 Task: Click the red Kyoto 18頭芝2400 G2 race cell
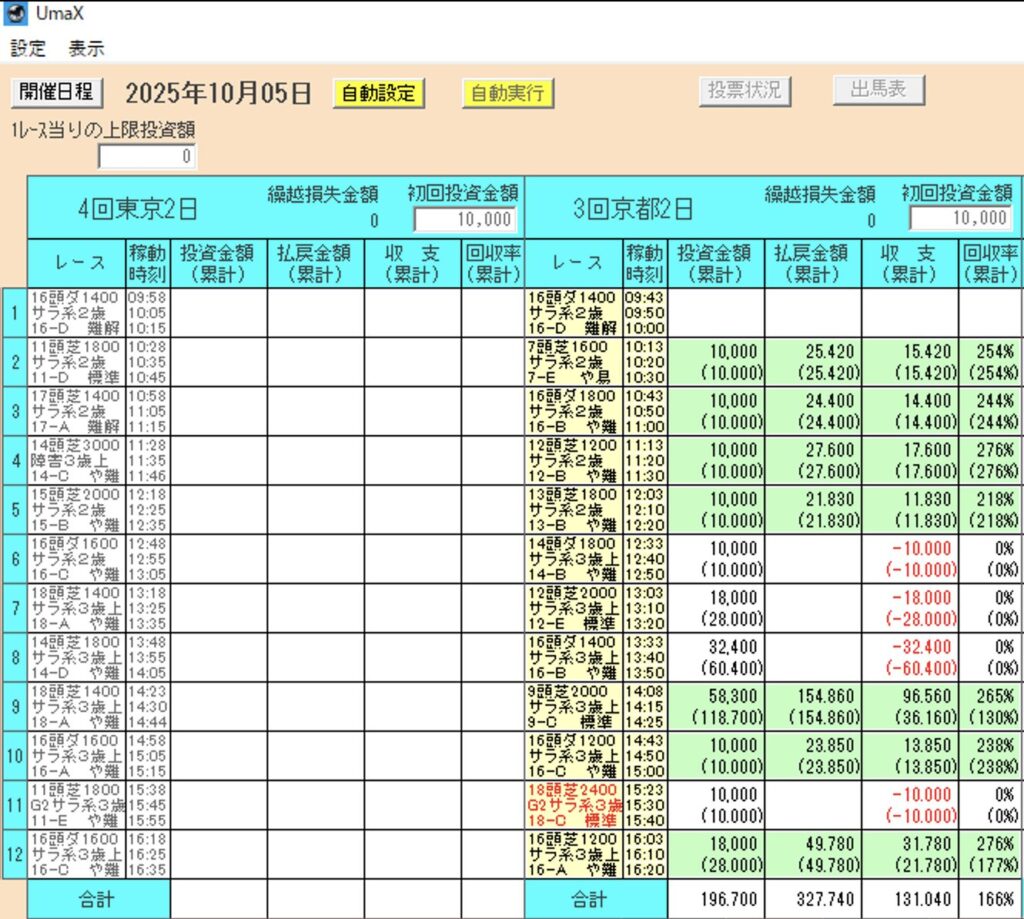(x=573, y=804)
